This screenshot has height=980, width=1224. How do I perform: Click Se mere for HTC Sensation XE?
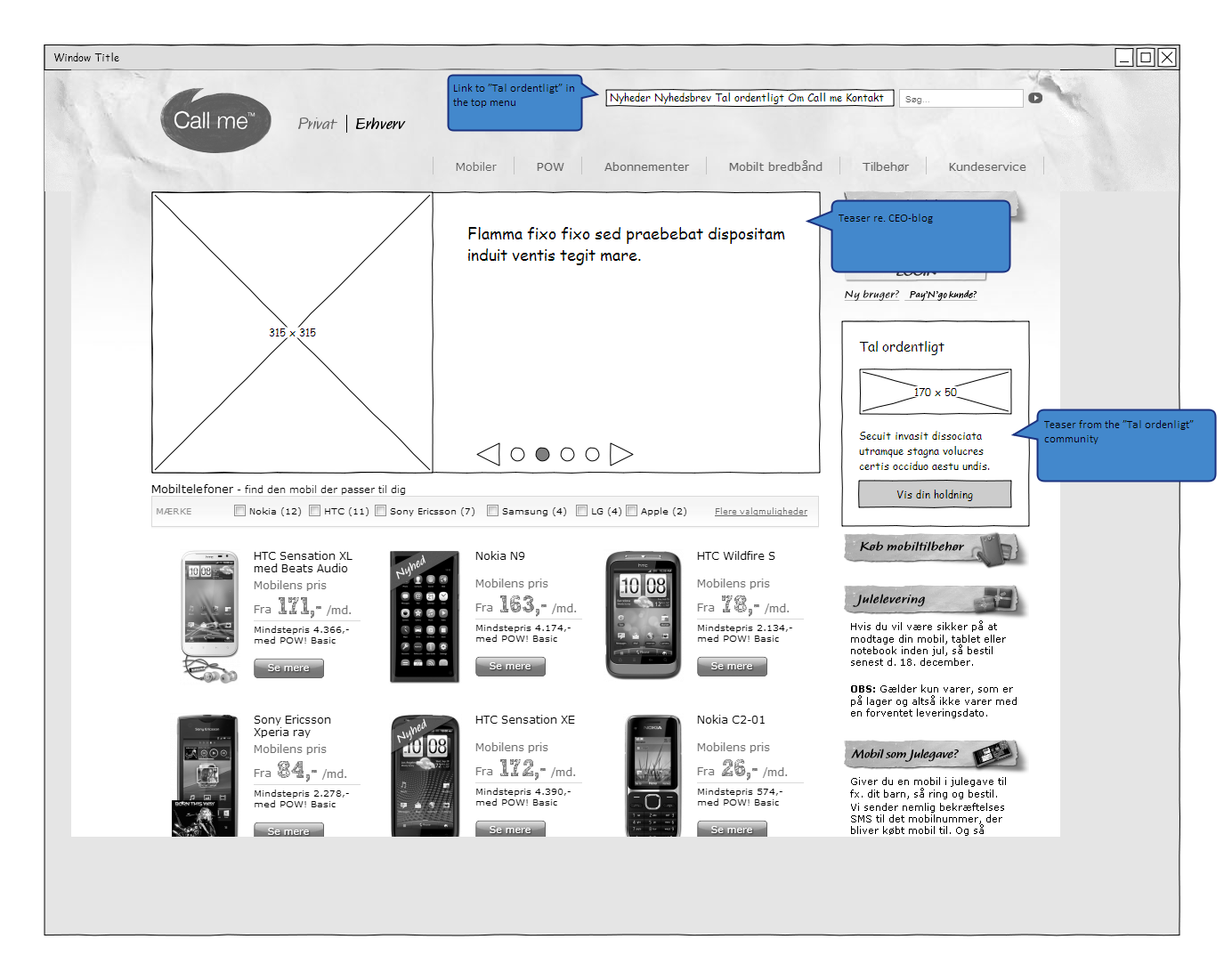[x=510, y=829]
